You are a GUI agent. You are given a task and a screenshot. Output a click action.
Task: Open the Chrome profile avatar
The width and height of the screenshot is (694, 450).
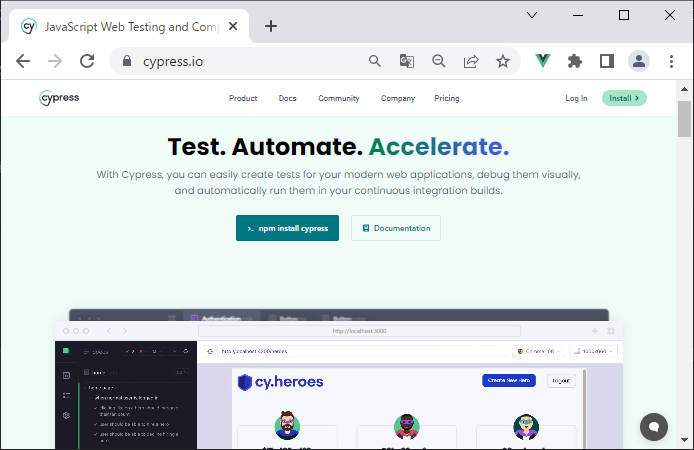[x=639, y=61]
